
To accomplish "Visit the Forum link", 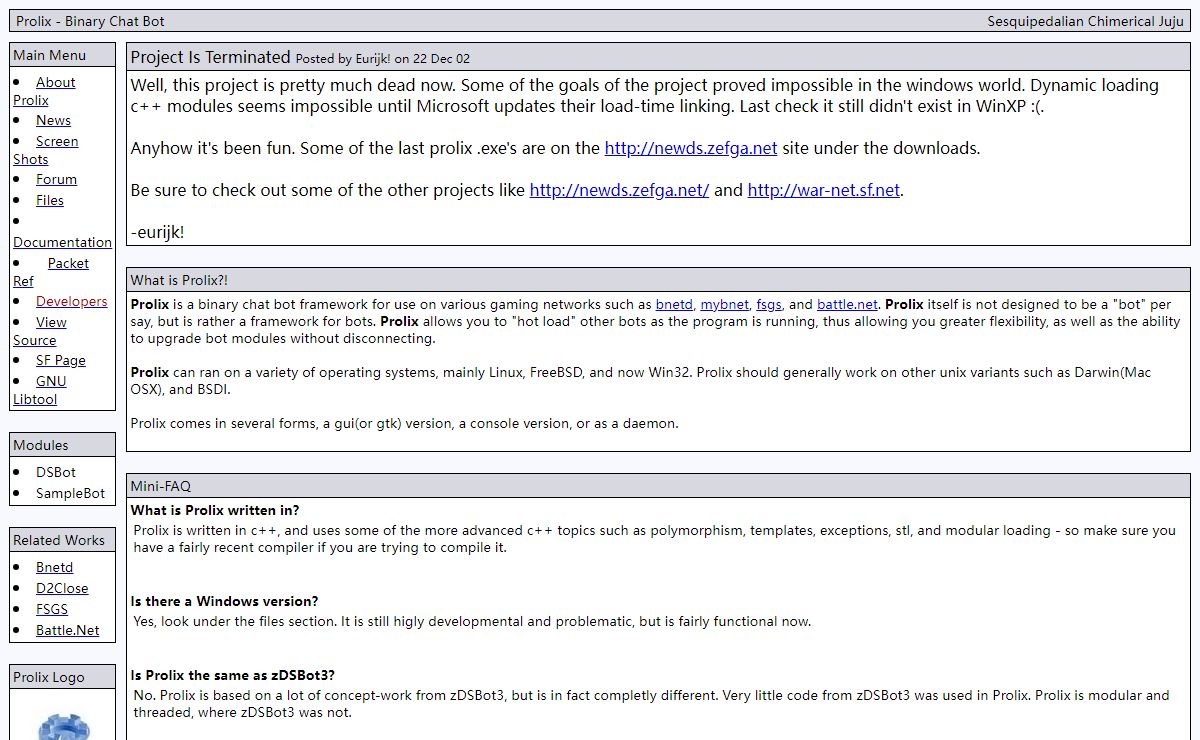I will 56,179.
